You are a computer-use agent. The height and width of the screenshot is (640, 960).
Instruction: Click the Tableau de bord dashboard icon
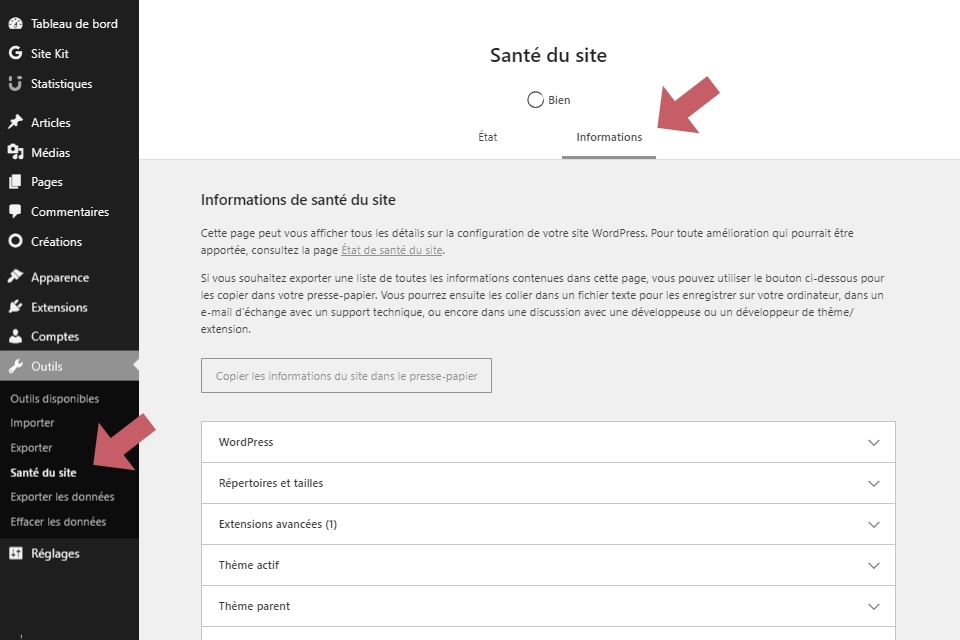[15, 24]
